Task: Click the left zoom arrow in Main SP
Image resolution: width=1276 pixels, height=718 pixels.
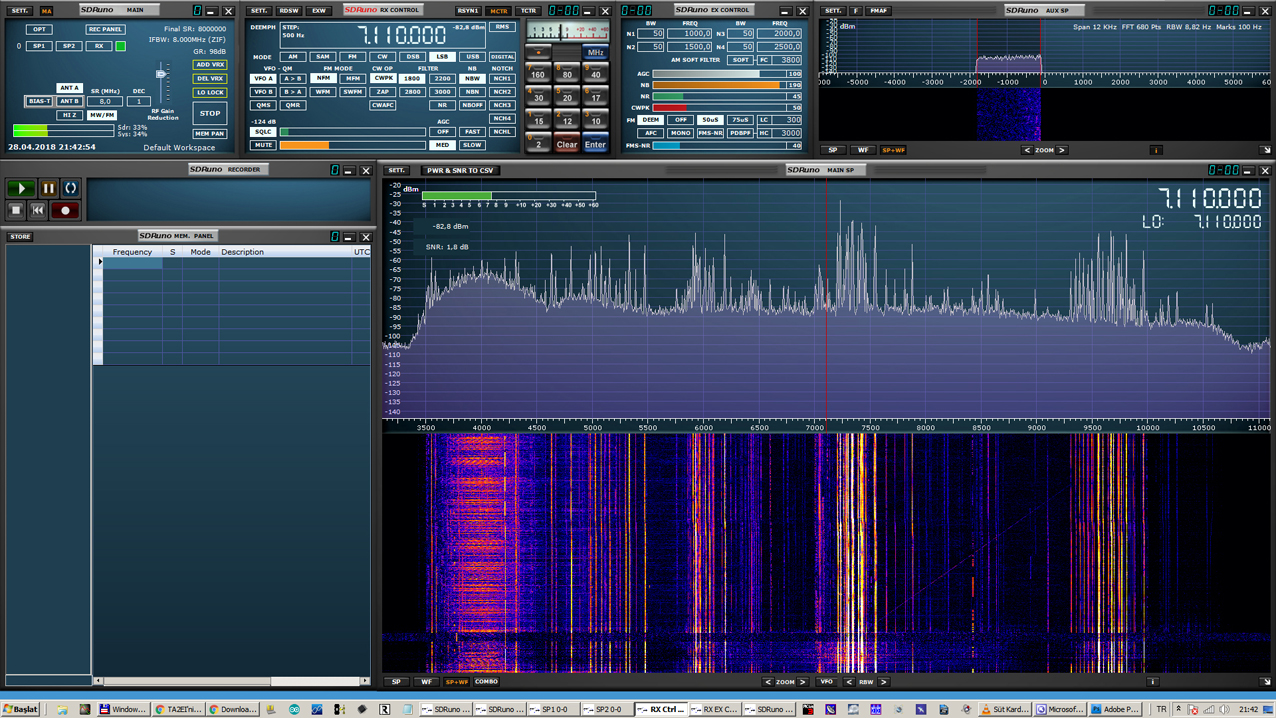Action: point(767,682)
